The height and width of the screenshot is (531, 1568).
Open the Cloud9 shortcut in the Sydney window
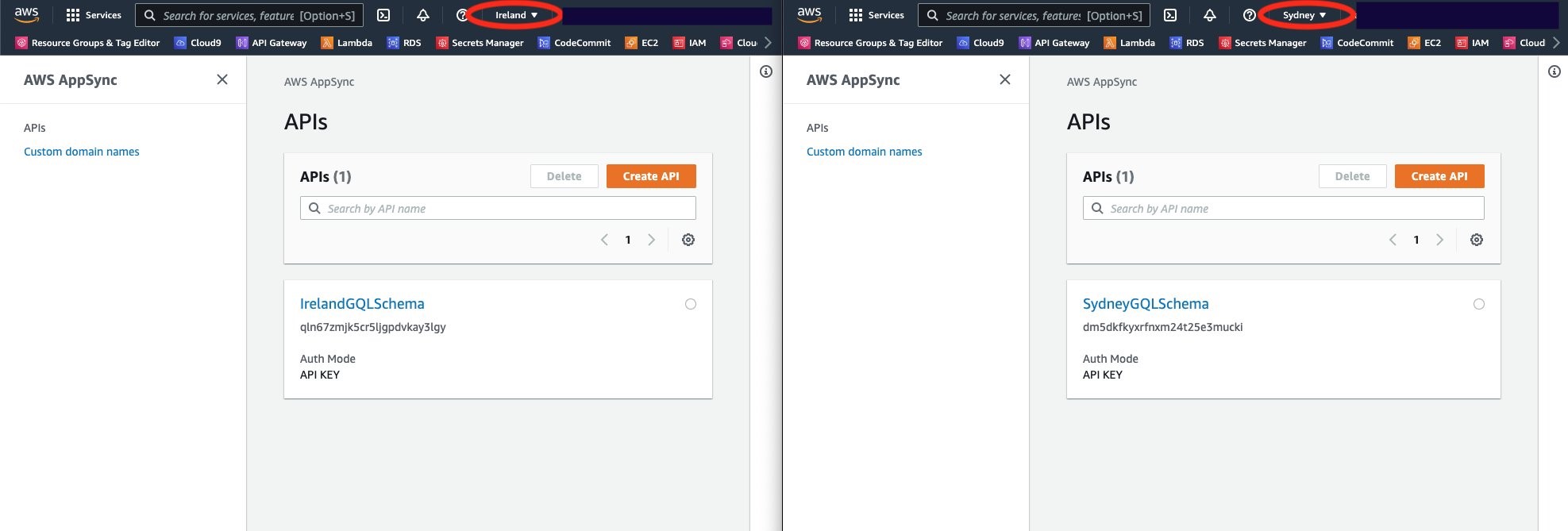tap(980, 43)
